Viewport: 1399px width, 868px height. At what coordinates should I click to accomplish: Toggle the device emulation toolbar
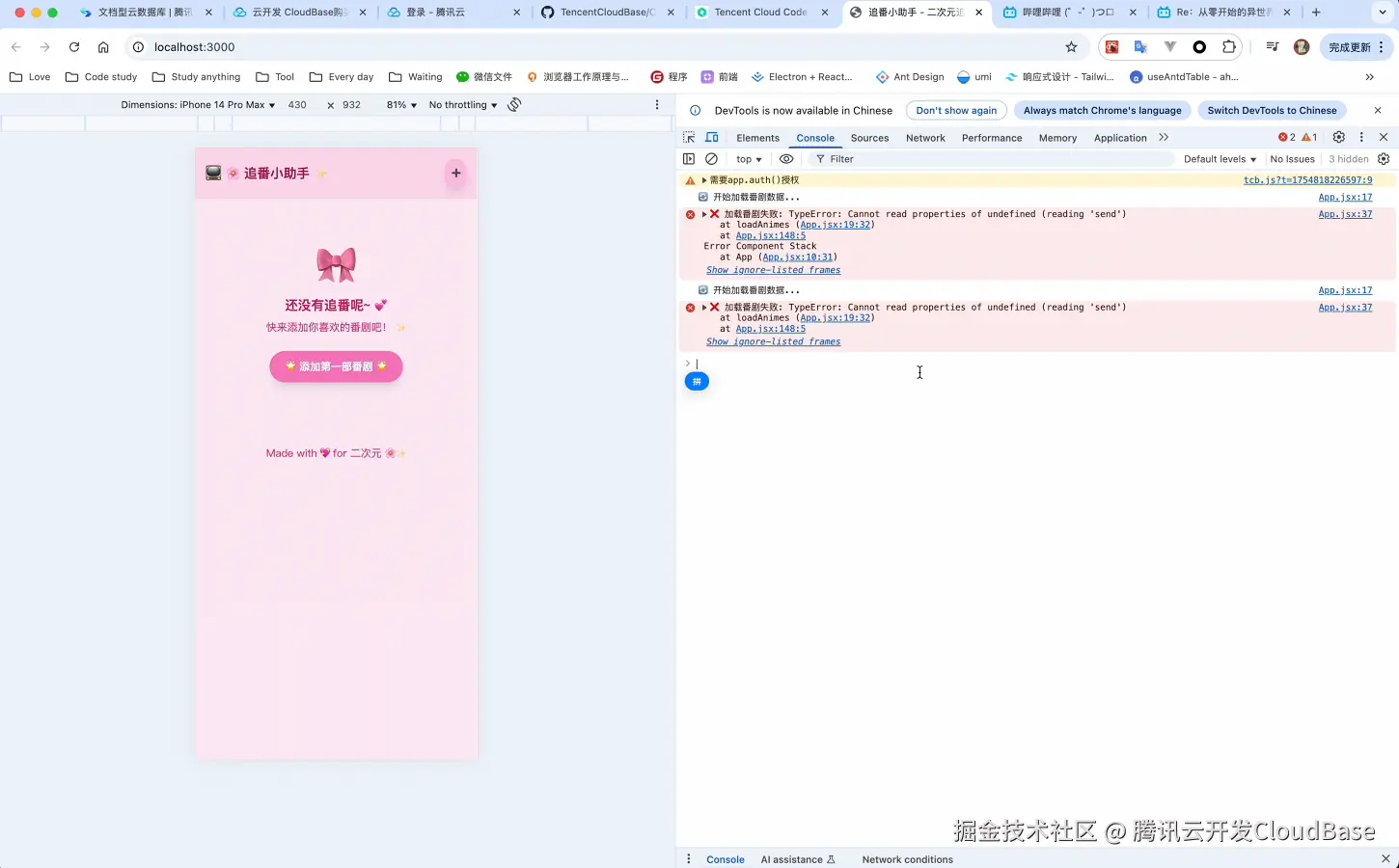pyautogui.click(x=711, y=137)
